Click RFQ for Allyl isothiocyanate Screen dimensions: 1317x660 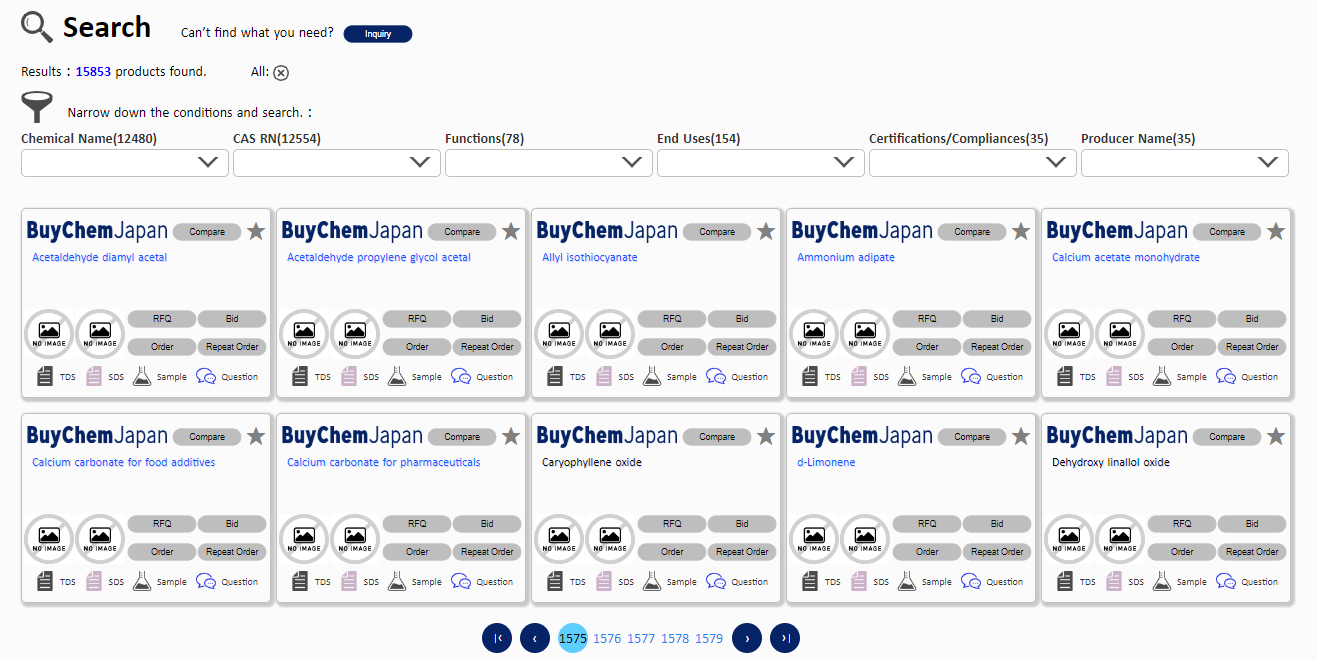[x=672, y=319]
